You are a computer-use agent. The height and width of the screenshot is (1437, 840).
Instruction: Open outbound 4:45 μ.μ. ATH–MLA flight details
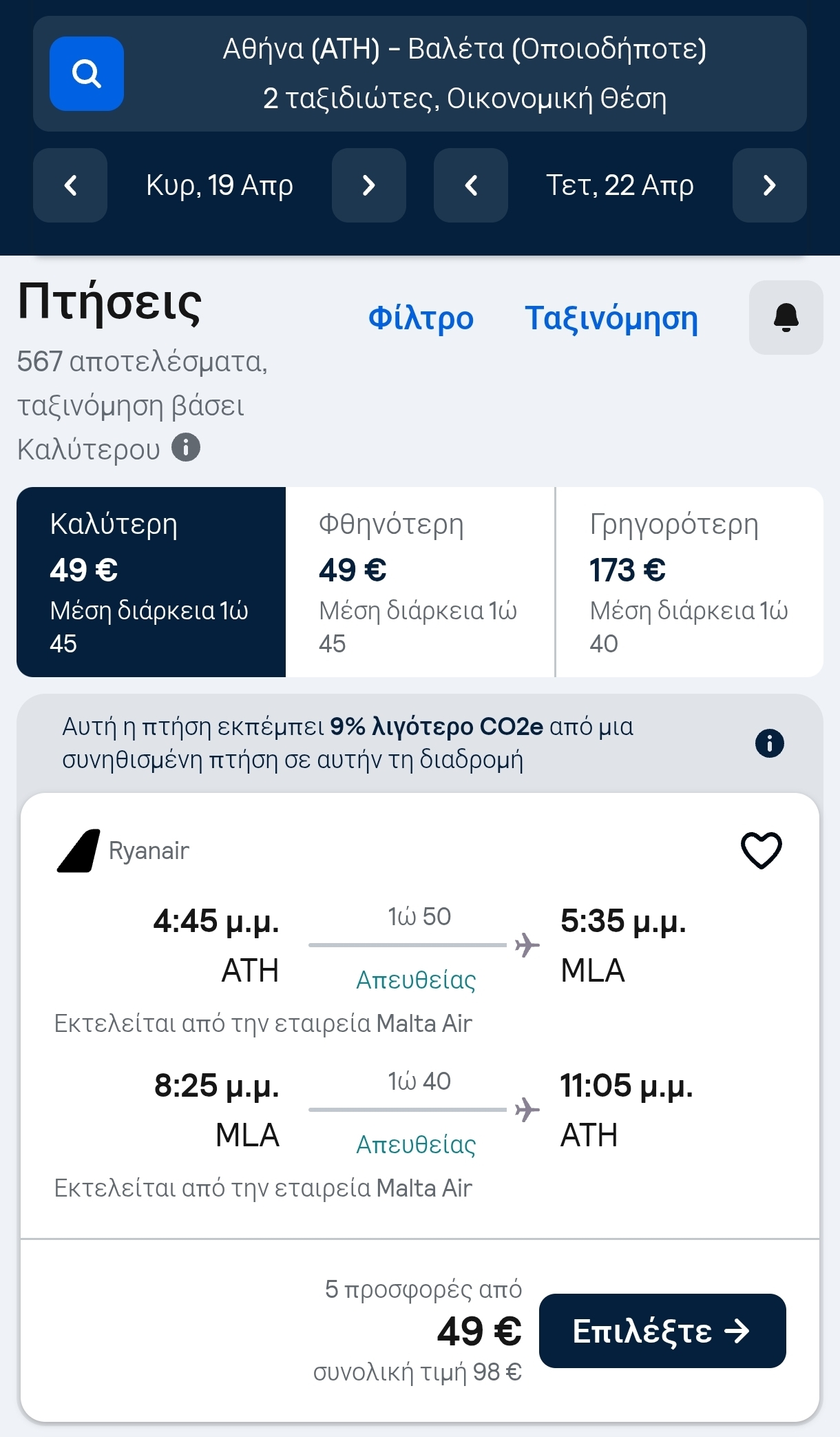point(419,945)
